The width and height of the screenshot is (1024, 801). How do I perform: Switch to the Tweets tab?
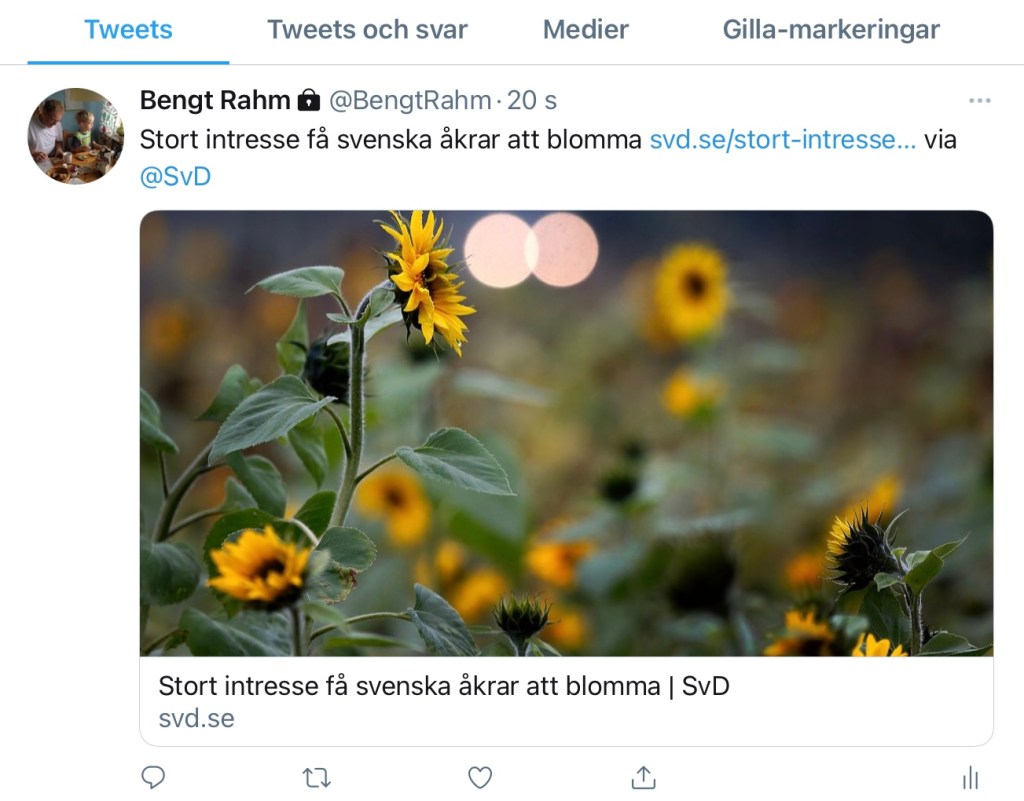[128, 30]
